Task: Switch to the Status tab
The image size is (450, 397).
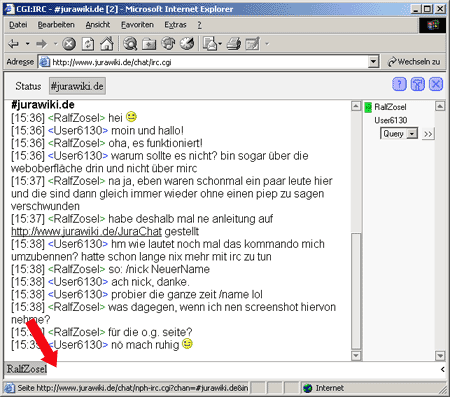Action: coord(28,86)
